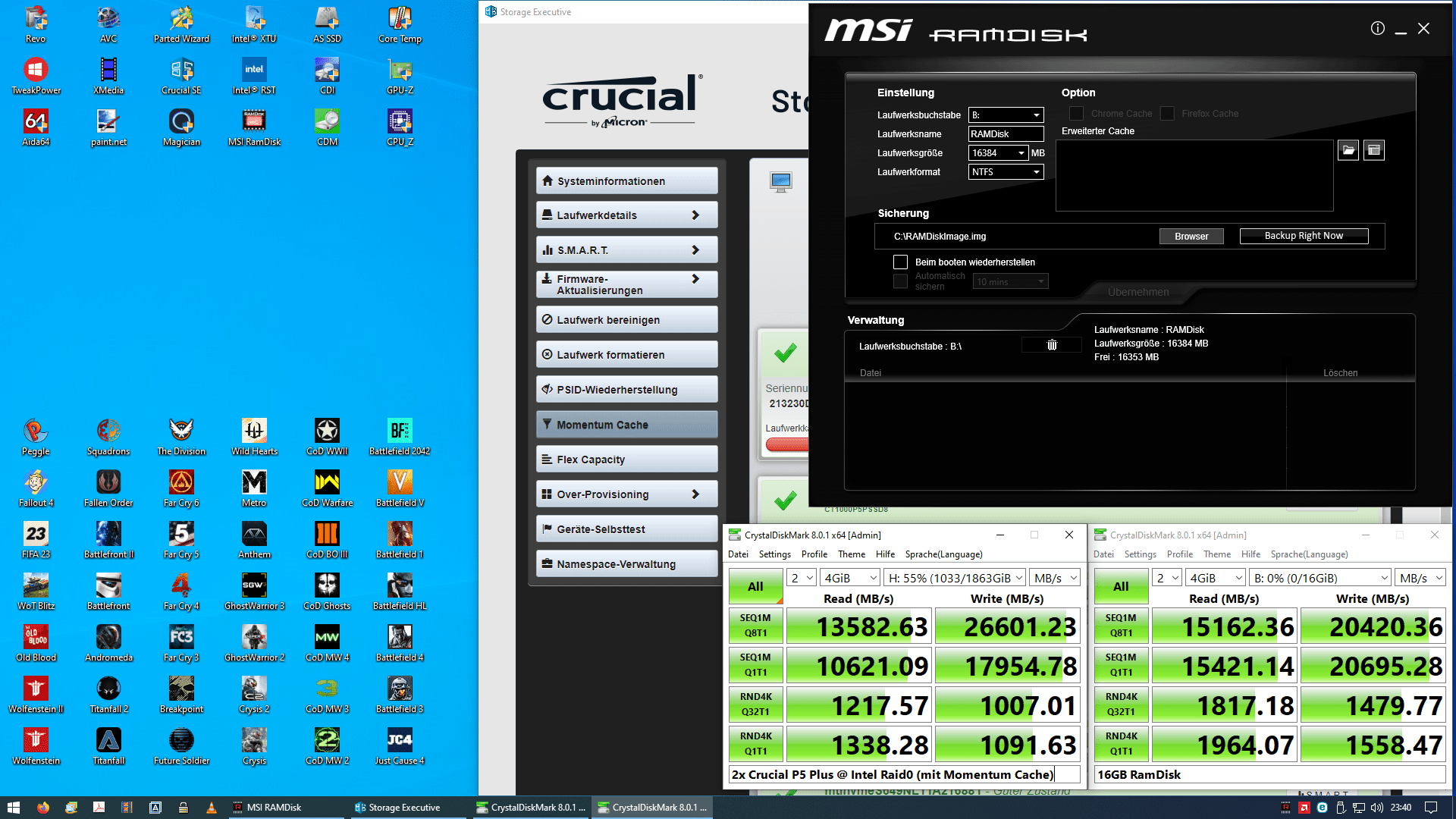The height and width of the screenshot is (819, 1456).
Task: Click the RAMDisk info icon
Action: [x=1377, y=29]
